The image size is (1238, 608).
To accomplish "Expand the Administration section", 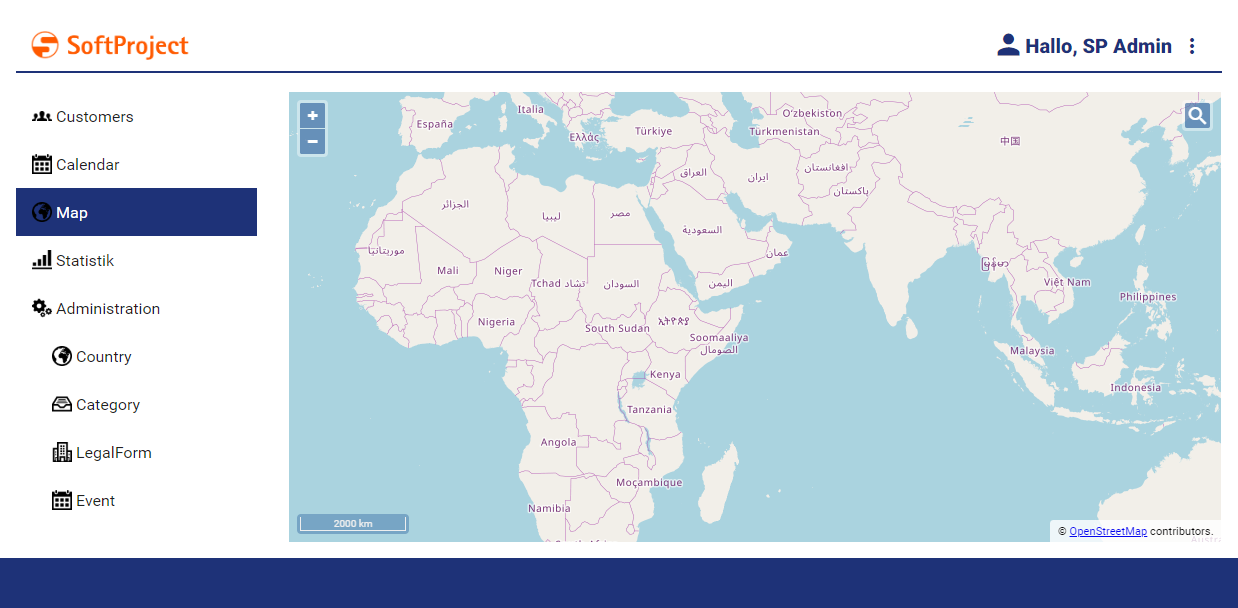I will coord(107,309).
